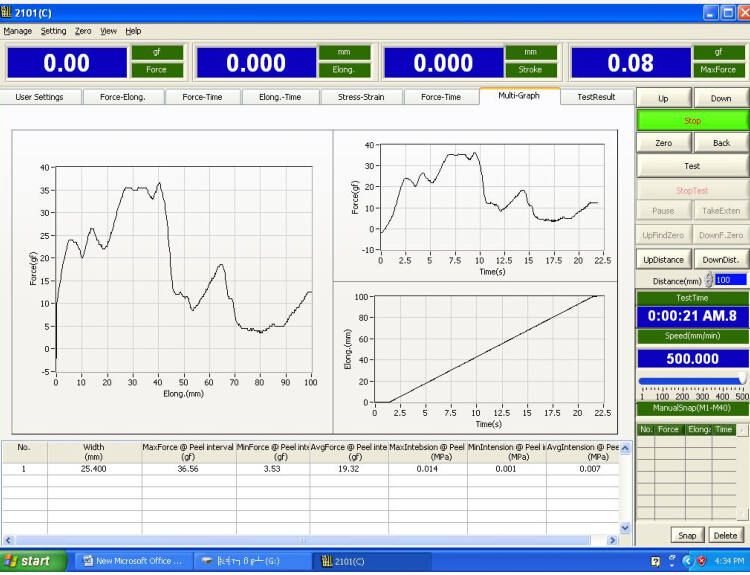Click the Test button
750x575 pixels.
(x=692, y=166)
